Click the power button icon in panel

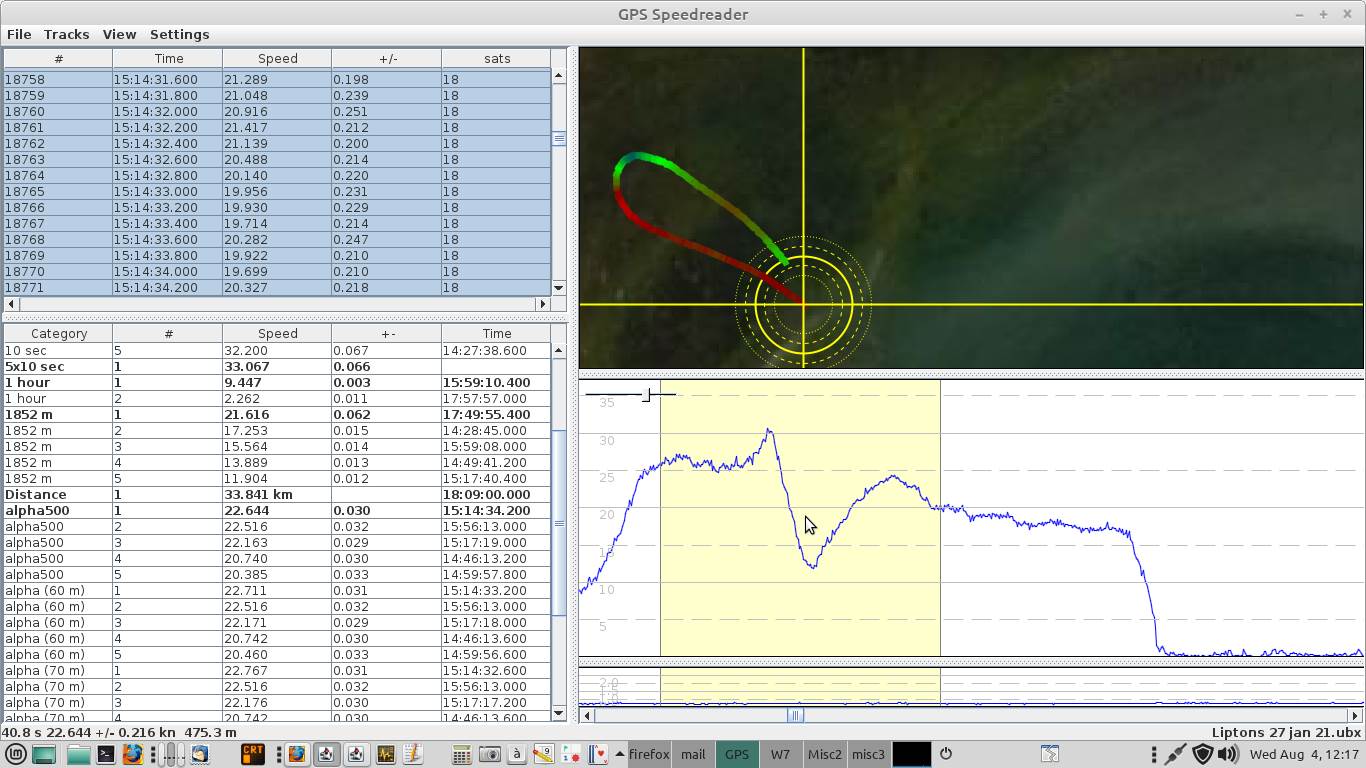(945, 754)
